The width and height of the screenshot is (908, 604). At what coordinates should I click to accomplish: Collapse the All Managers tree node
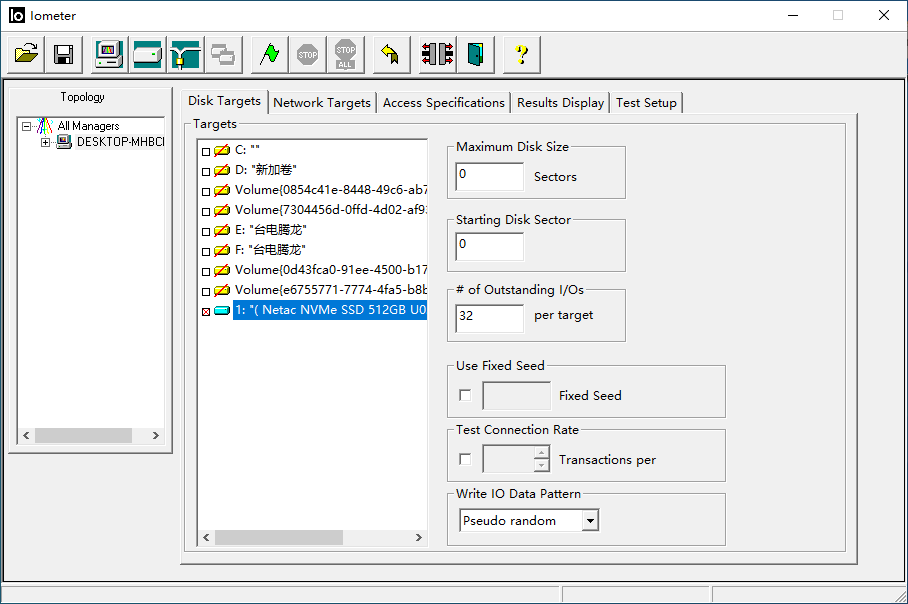[x=26, y=126]
